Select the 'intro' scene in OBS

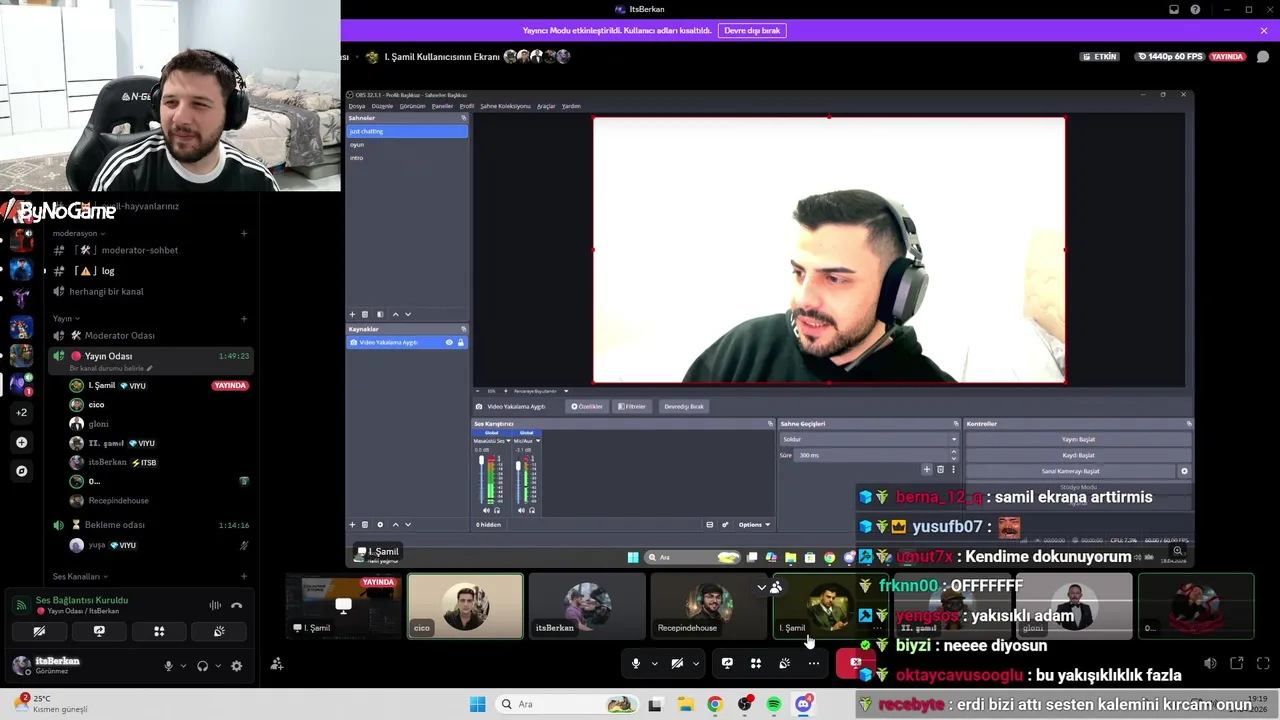coord(407,157)
